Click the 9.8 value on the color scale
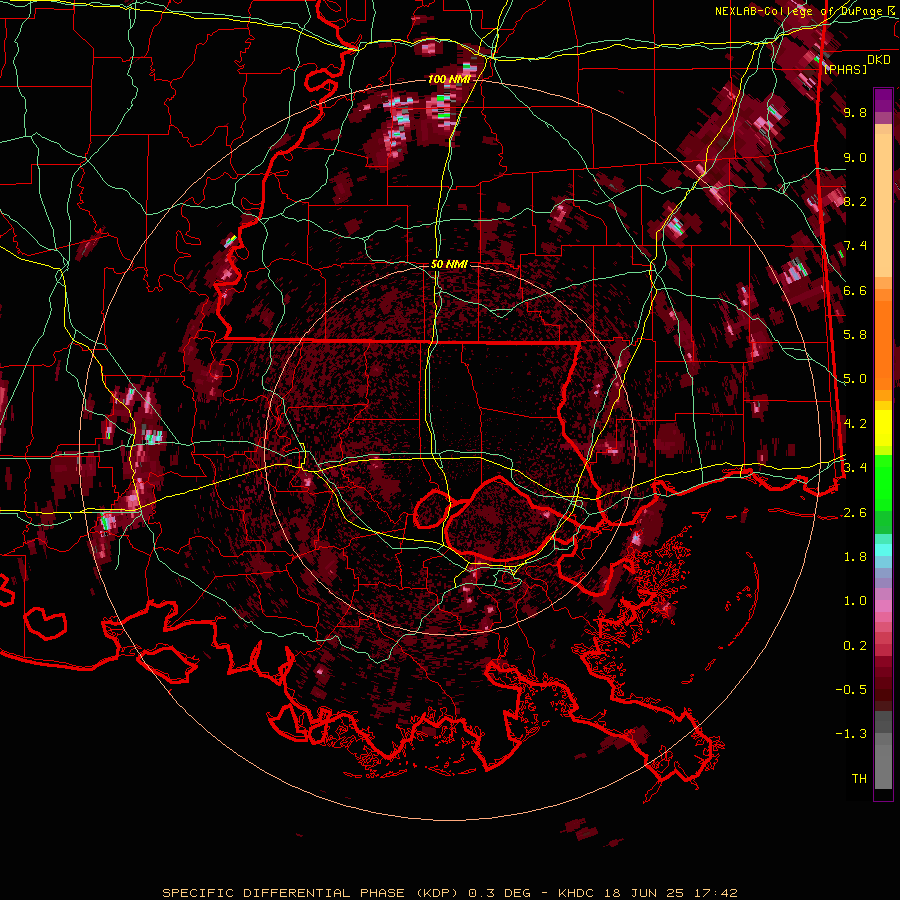 pyautogui.click(x=855, y=113)
